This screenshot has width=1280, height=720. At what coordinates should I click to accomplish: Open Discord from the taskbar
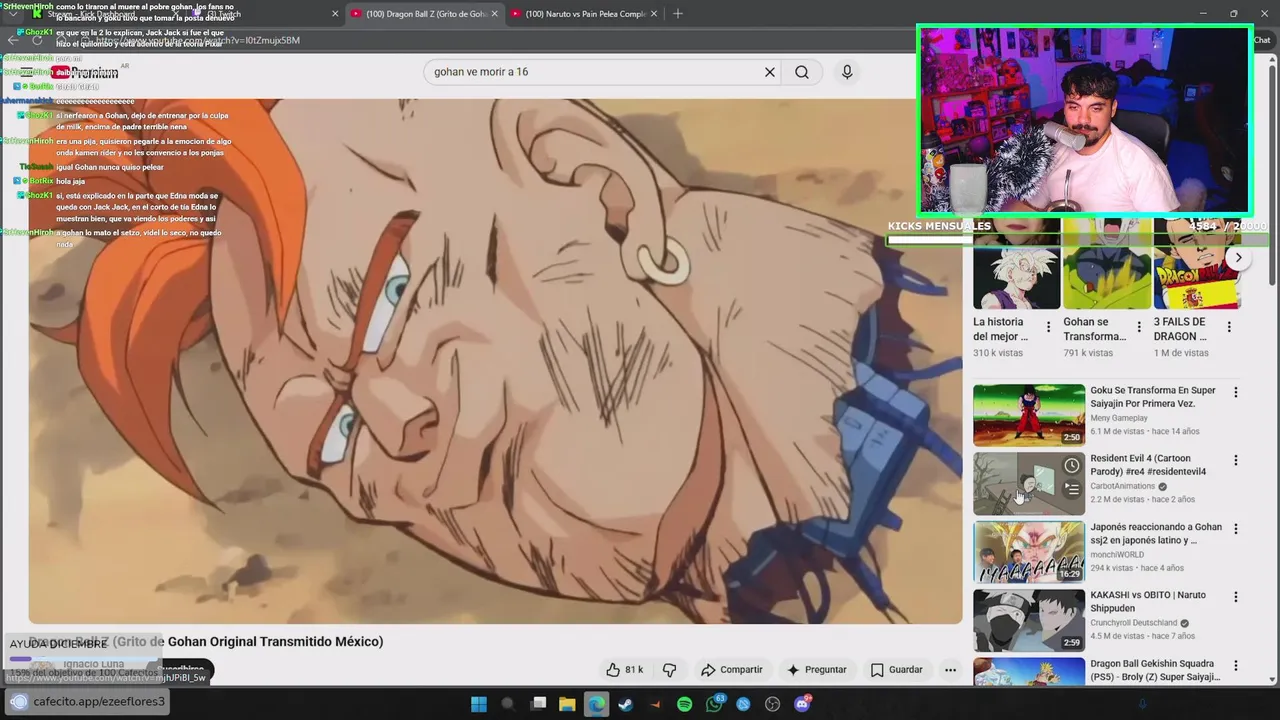(x=802, y=704)
